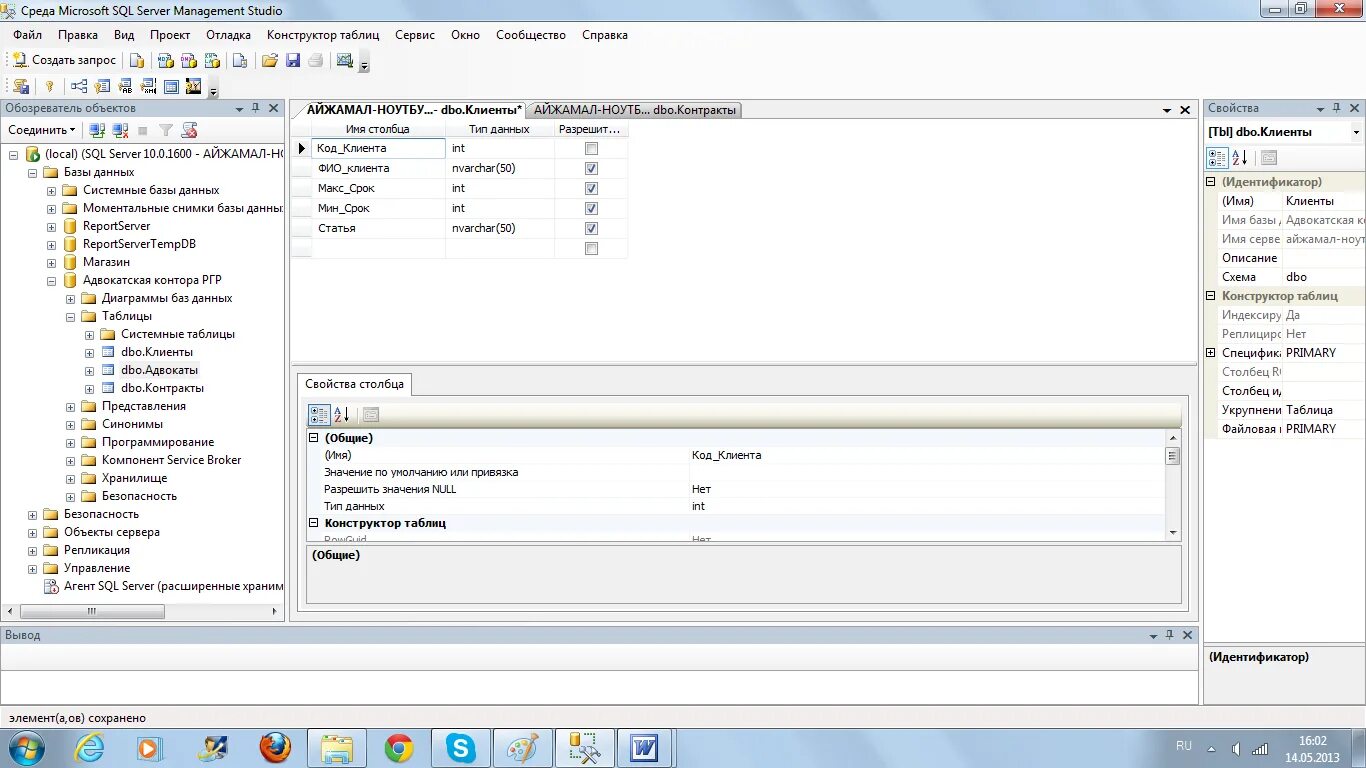Save the table with floppy disk icon
The image size is (1366, 768).
point(293,60)
